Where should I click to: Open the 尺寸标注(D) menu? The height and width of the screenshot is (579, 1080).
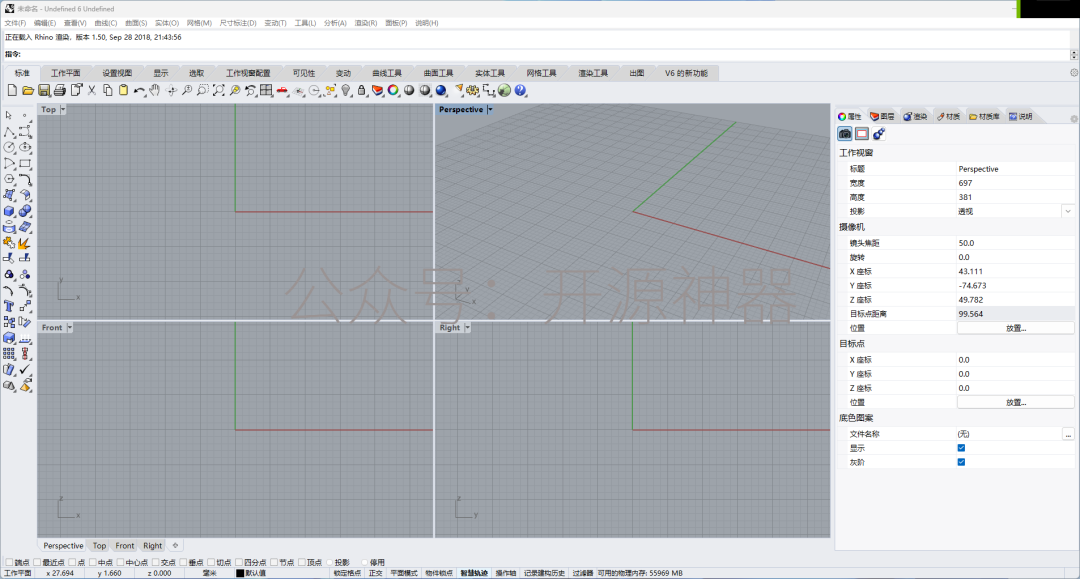[238, 23]
